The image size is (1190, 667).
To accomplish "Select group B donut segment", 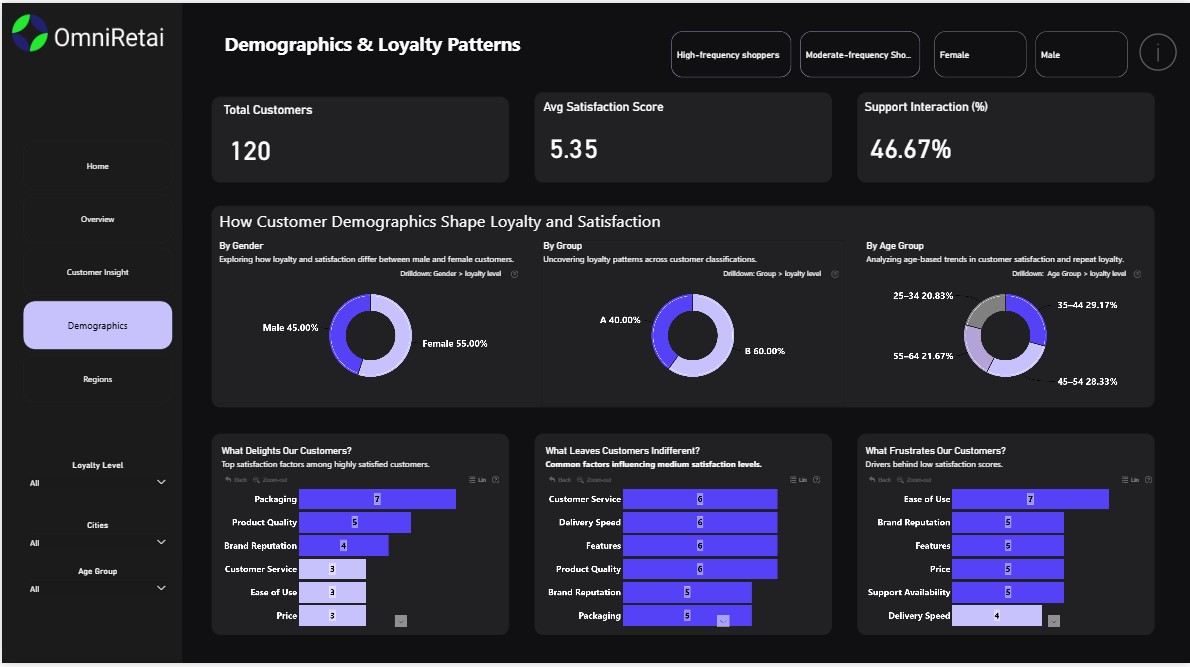I will click(722, 345).
